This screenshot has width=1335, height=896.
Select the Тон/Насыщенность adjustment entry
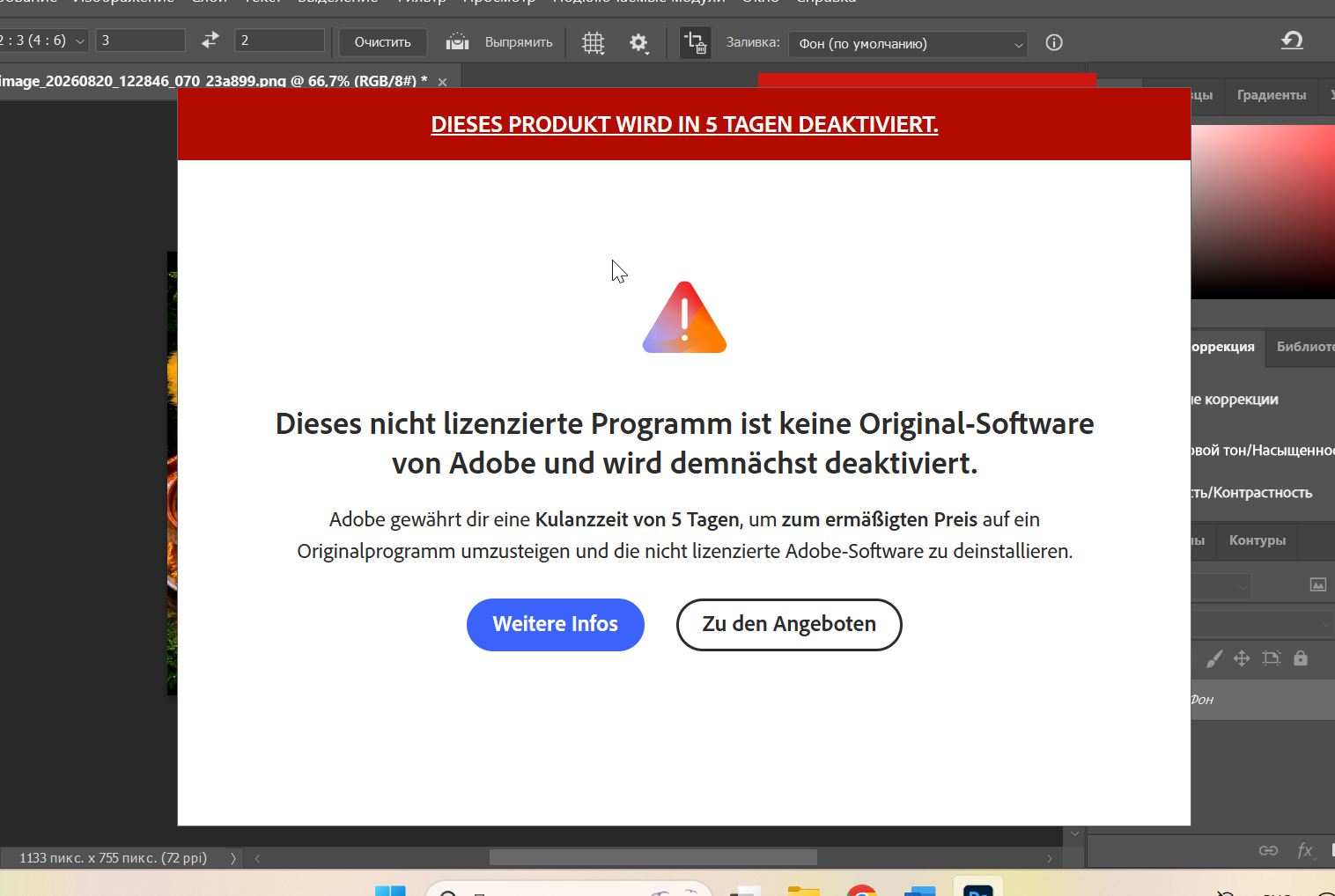[1263, 451]
